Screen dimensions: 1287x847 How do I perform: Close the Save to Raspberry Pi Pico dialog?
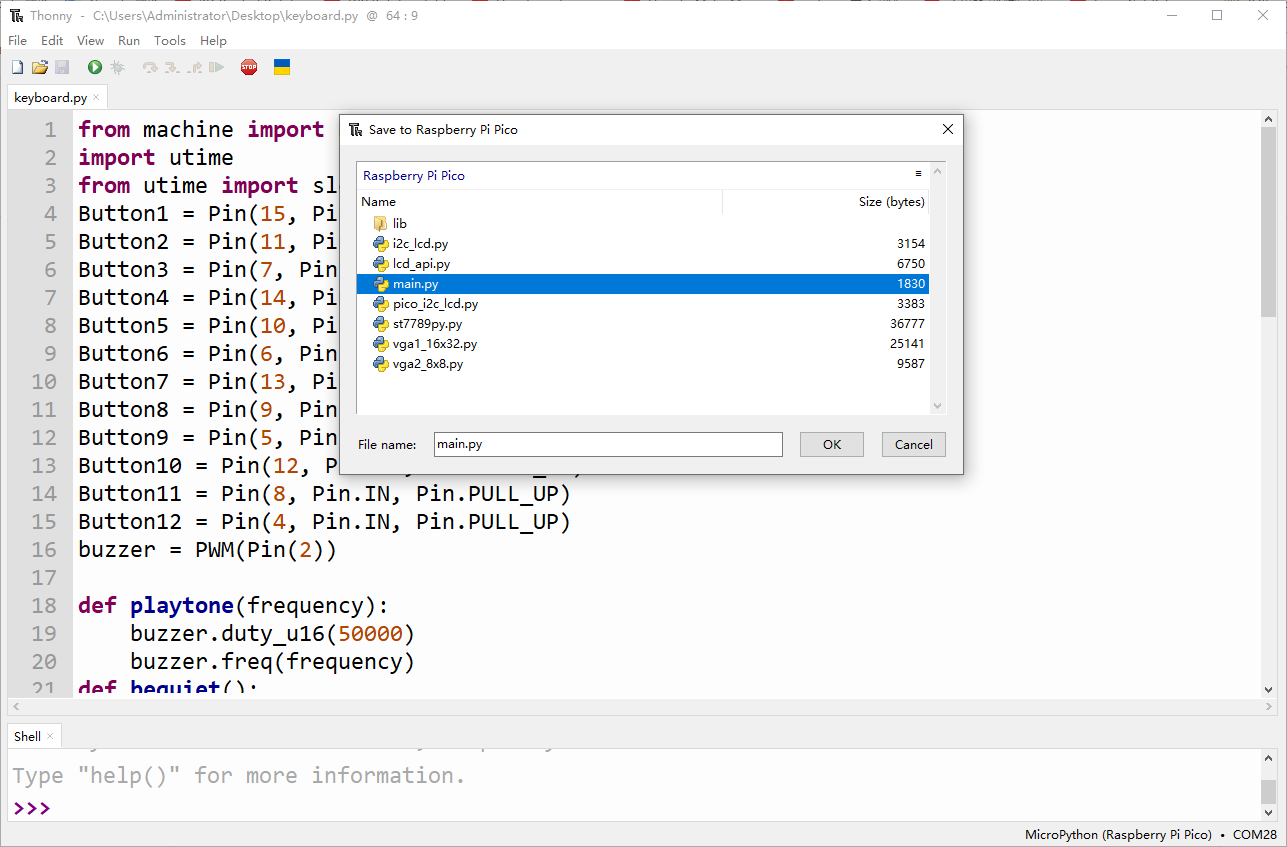click(948, 129)
